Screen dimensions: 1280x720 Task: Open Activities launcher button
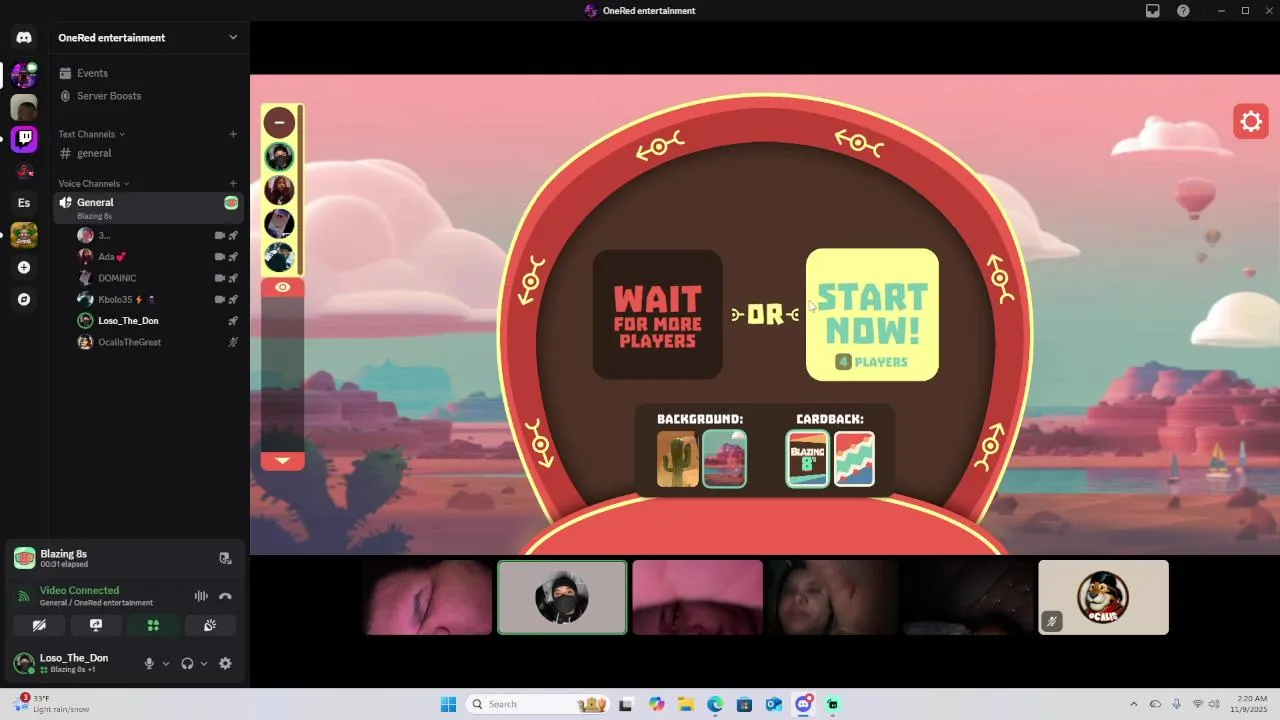(153, 625)
